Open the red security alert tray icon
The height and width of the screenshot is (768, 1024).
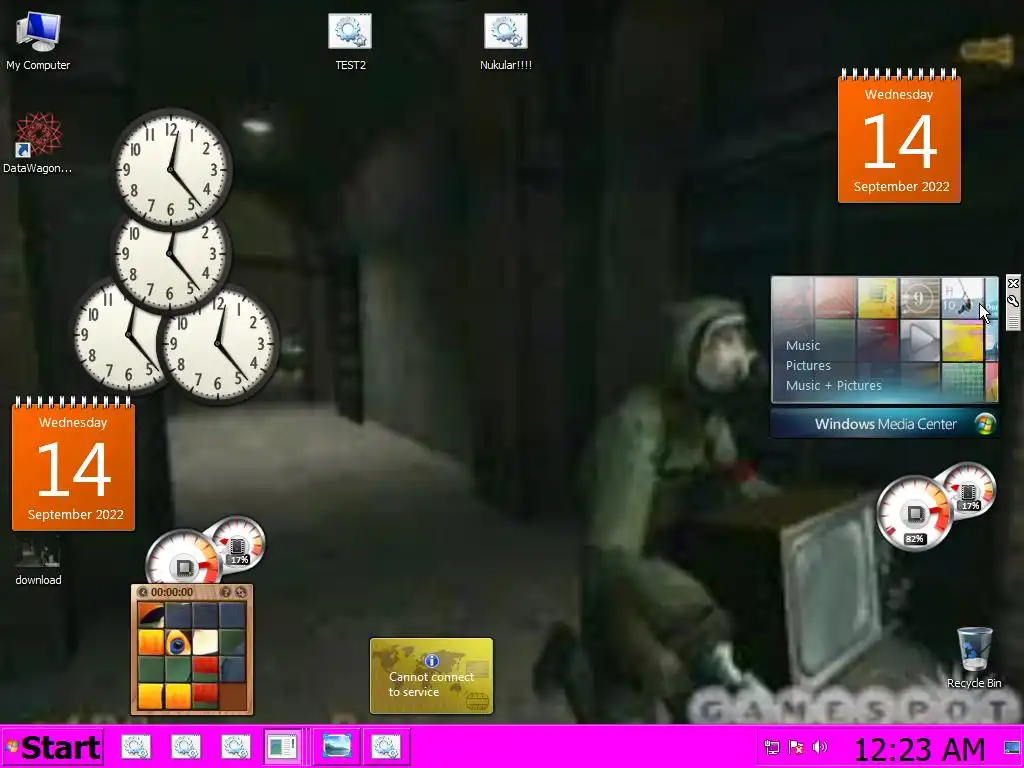[795, 747]
